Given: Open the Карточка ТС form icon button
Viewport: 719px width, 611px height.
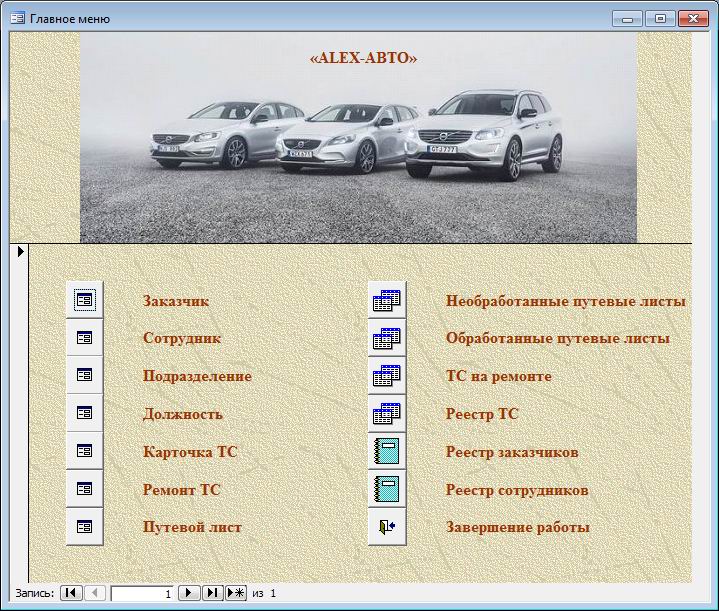Looking at the screenshot, I should tap(85, 451).
